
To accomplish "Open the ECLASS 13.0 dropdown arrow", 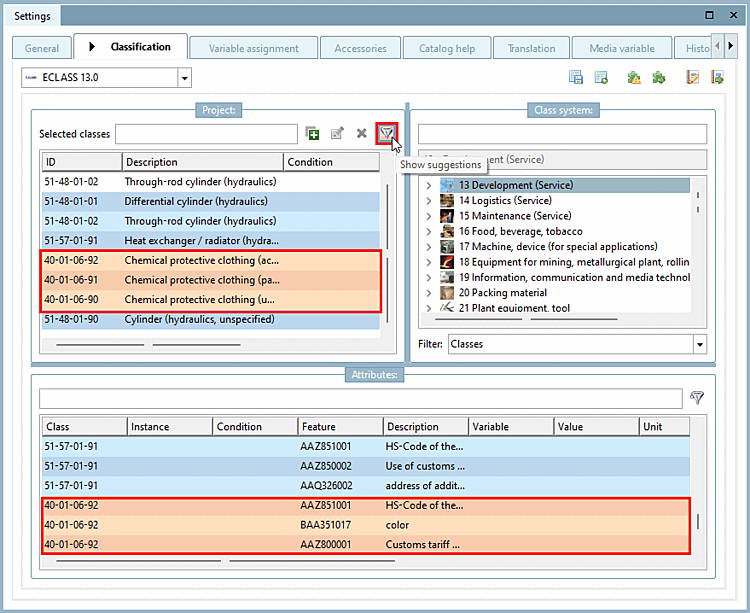I will pos(184,77).
